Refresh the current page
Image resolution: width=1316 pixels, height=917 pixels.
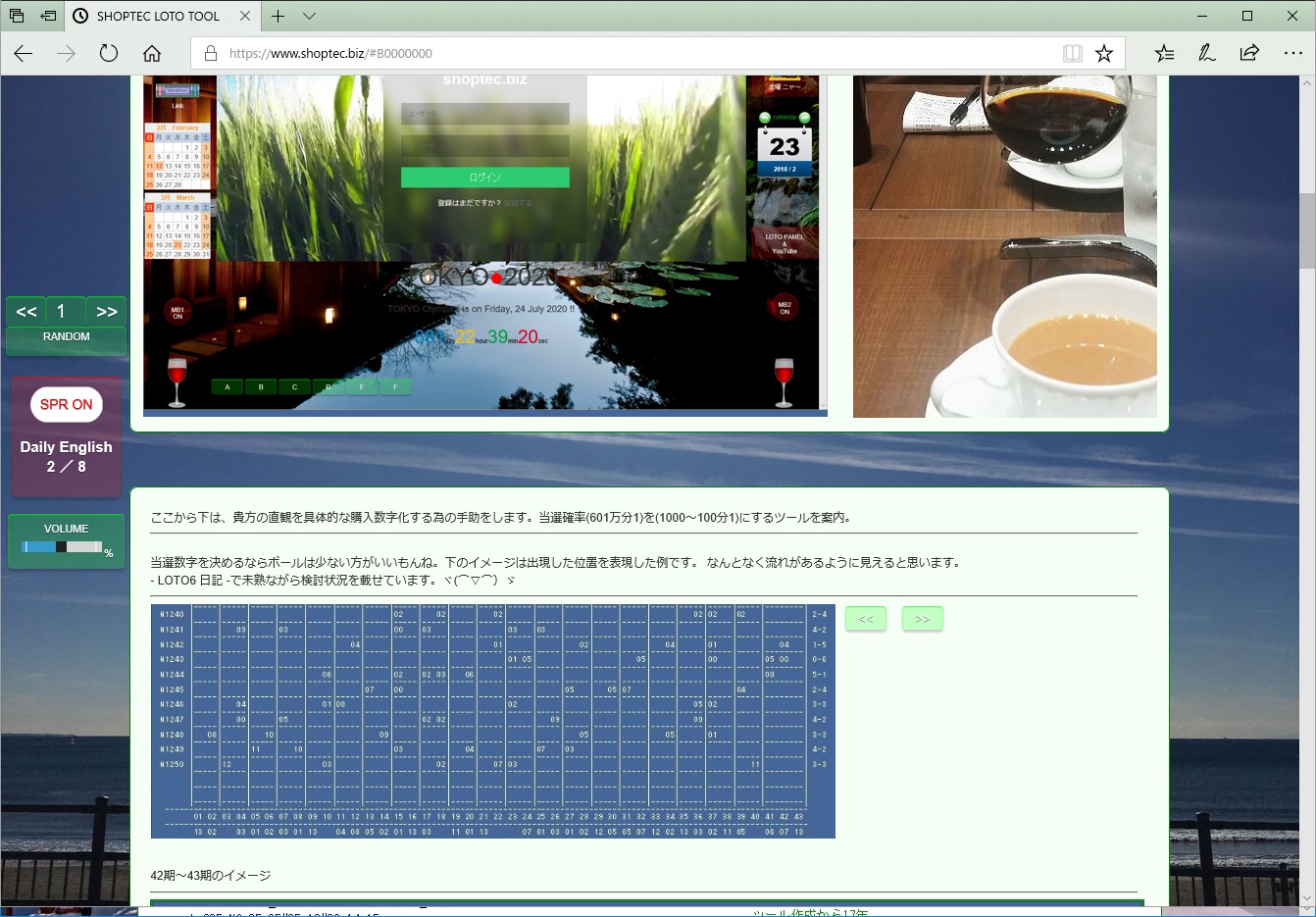(x=109, y=53)
